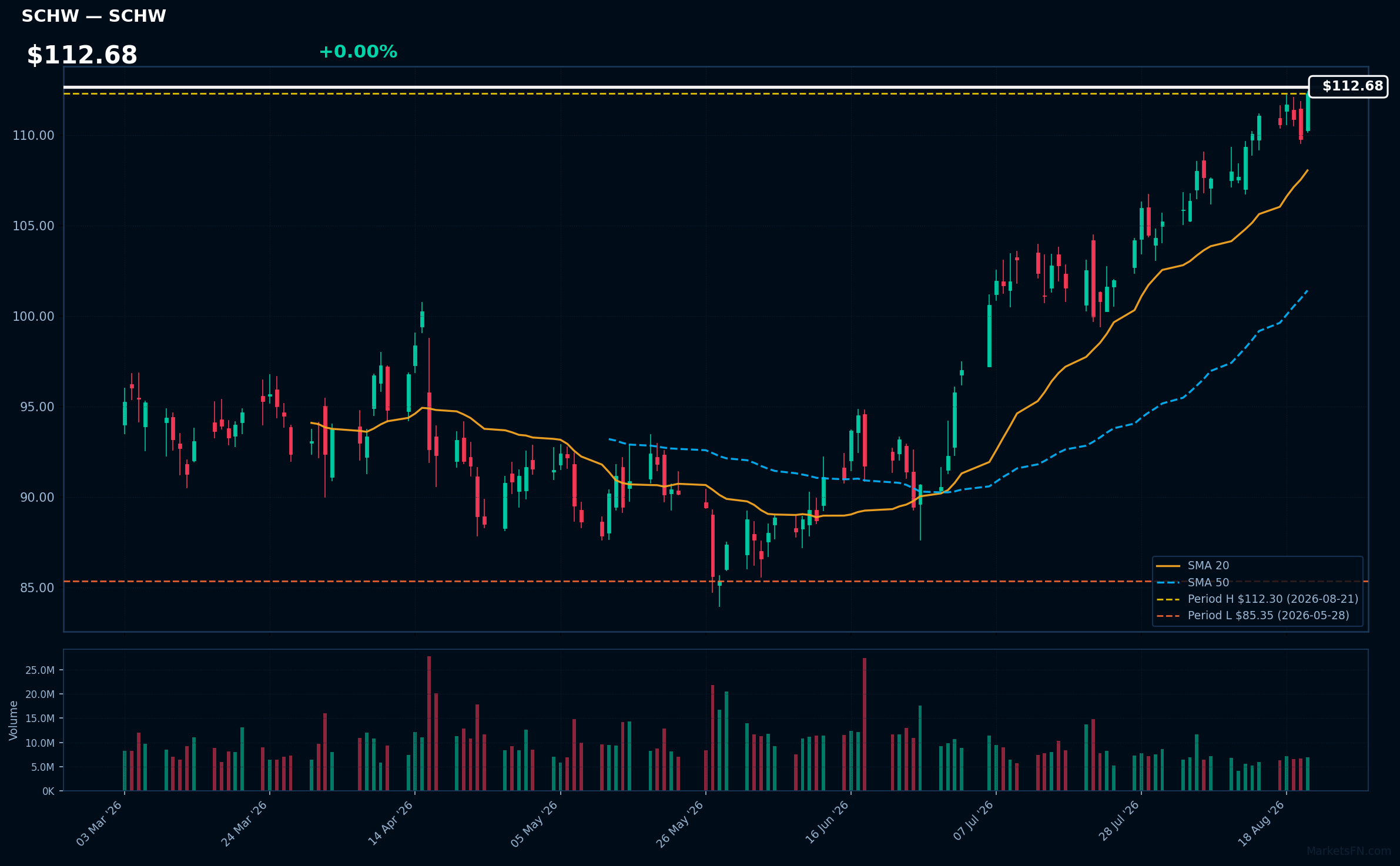
Task: Click the 18 Aug '26 date label
Action: tap(1261, 823)
